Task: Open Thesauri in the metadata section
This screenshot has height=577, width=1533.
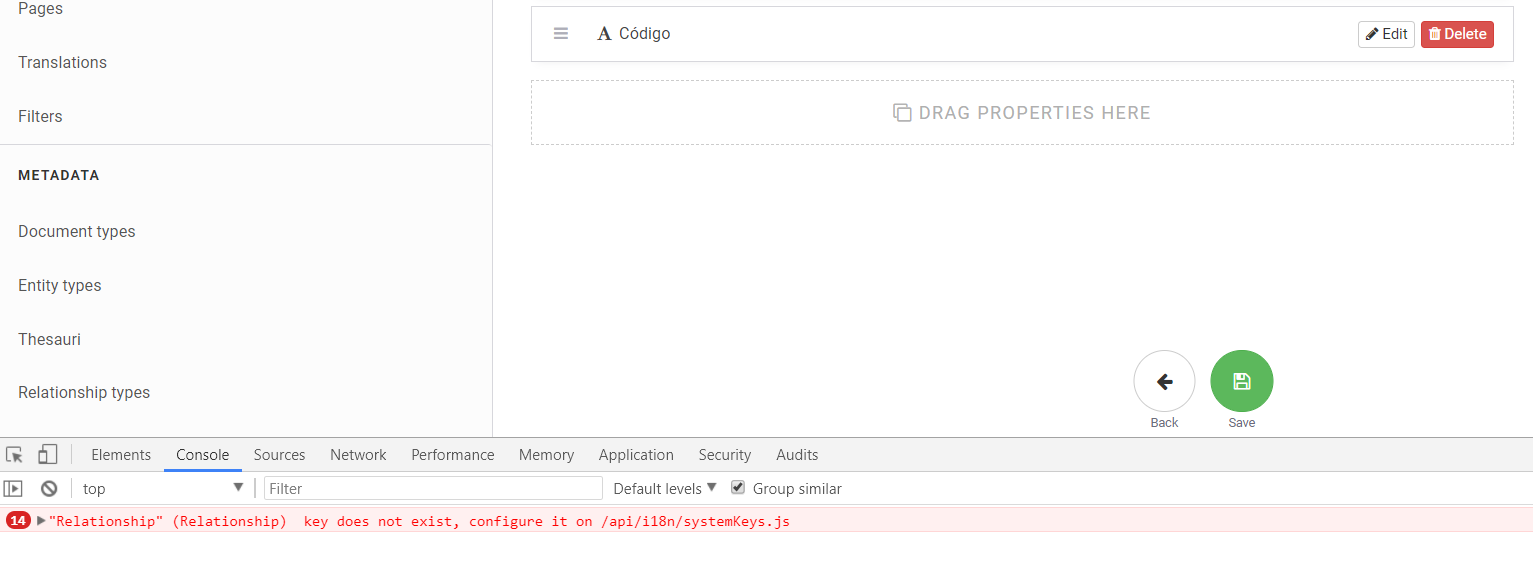Action: (x=50, y=339)
